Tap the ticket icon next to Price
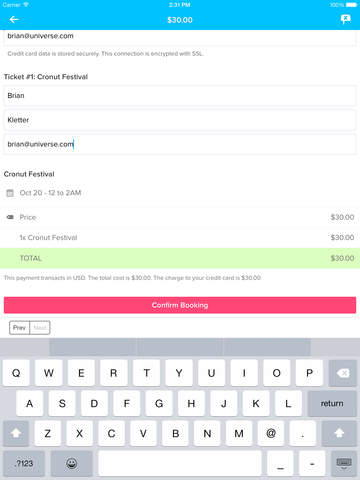This screenshot has width=360, height=480. (x=10, y=217)
